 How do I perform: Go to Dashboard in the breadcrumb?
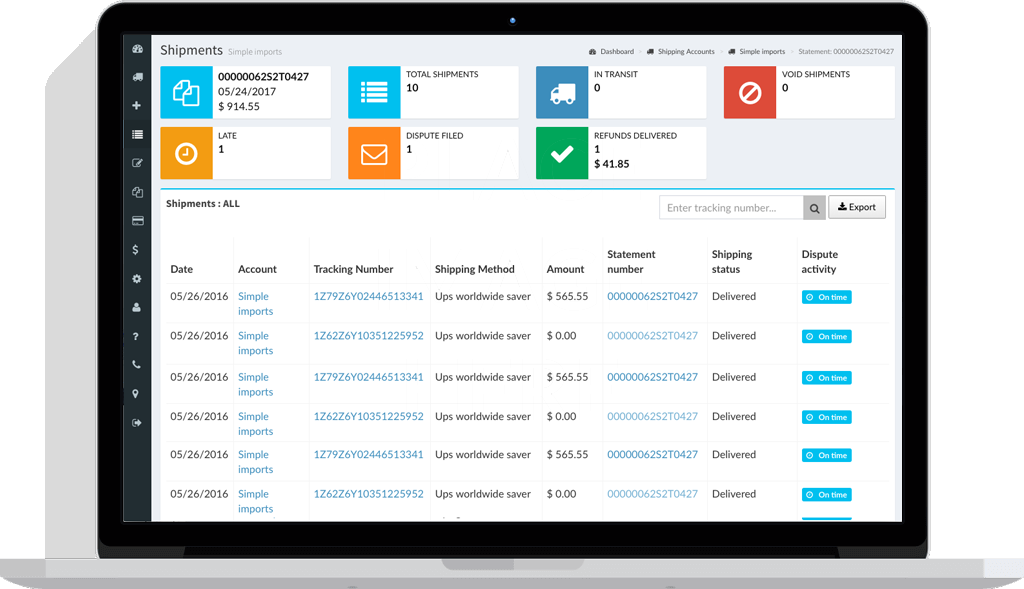click(x=616, y=51)
